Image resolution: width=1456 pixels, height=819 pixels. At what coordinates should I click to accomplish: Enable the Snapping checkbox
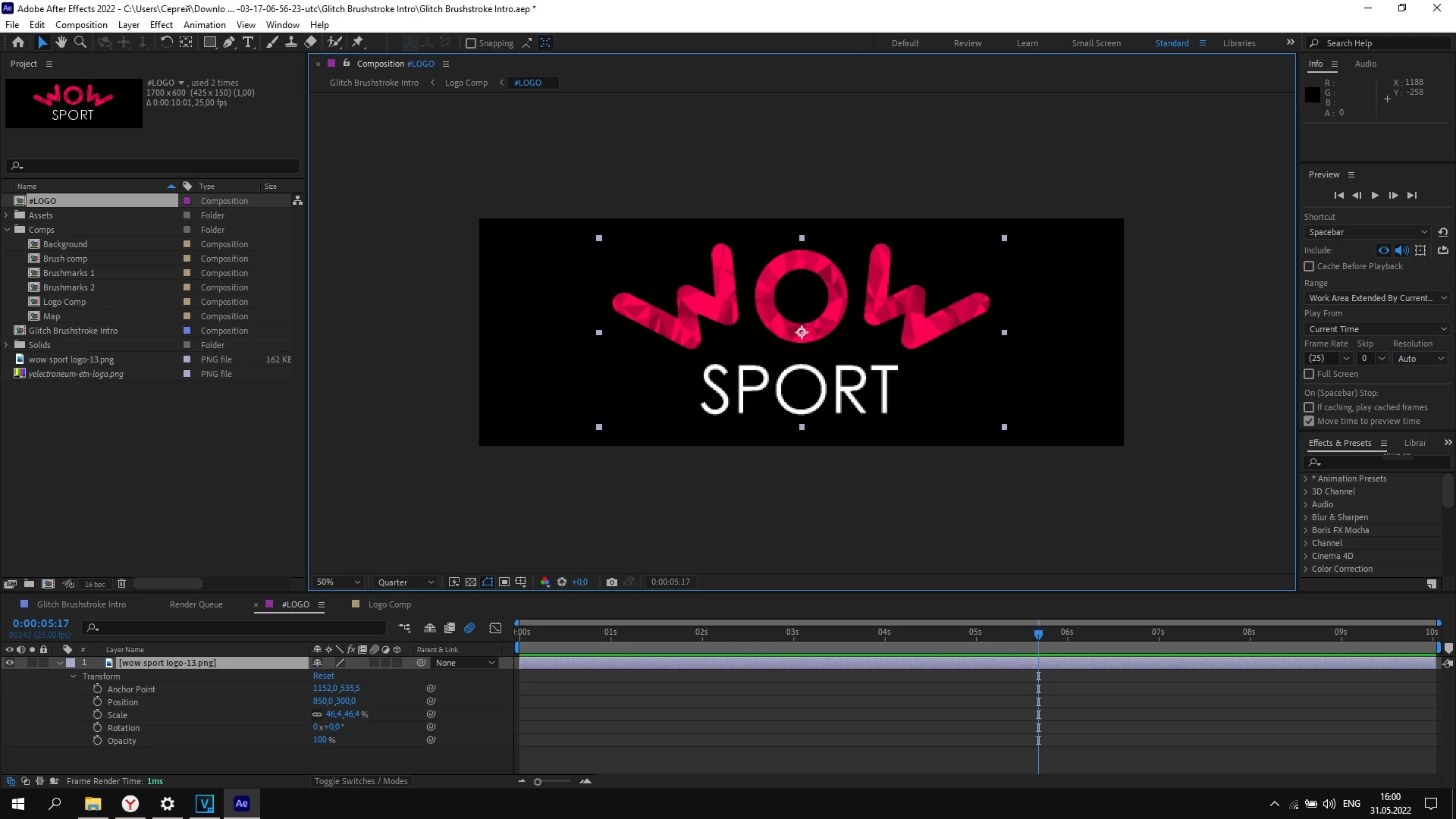[471, 43]
